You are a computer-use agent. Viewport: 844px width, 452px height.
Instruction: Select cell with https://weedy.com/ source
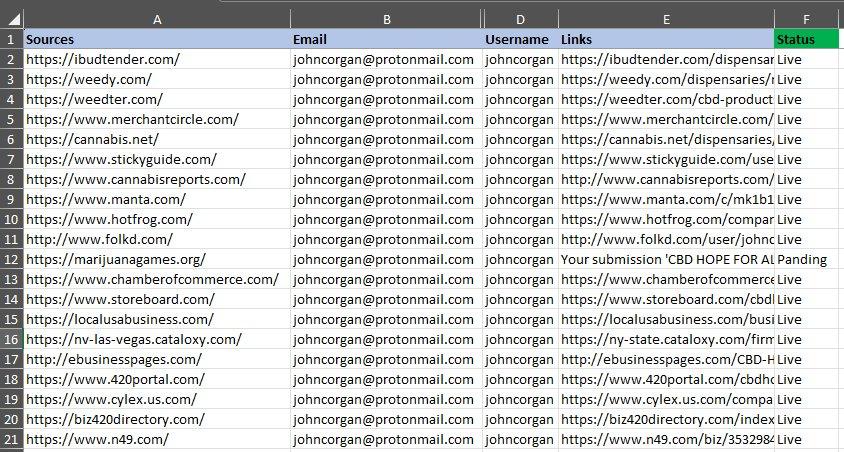[x=157, y=79]
